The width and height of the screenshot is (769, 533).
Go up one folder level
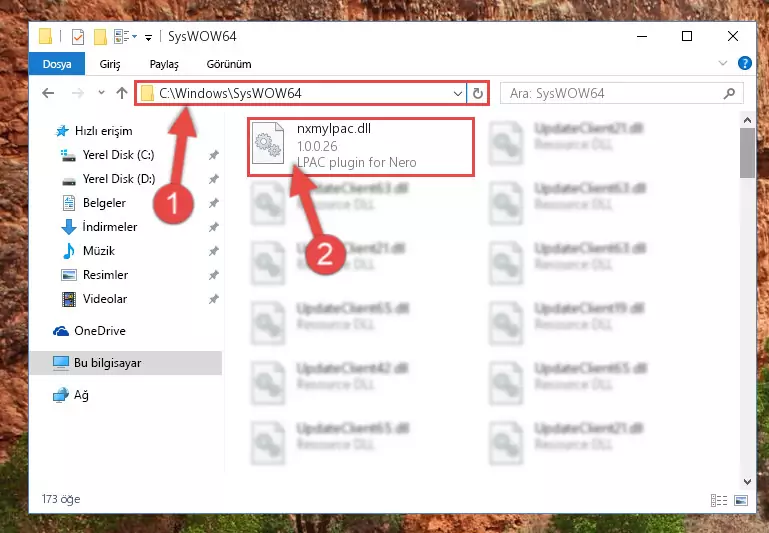122,93
